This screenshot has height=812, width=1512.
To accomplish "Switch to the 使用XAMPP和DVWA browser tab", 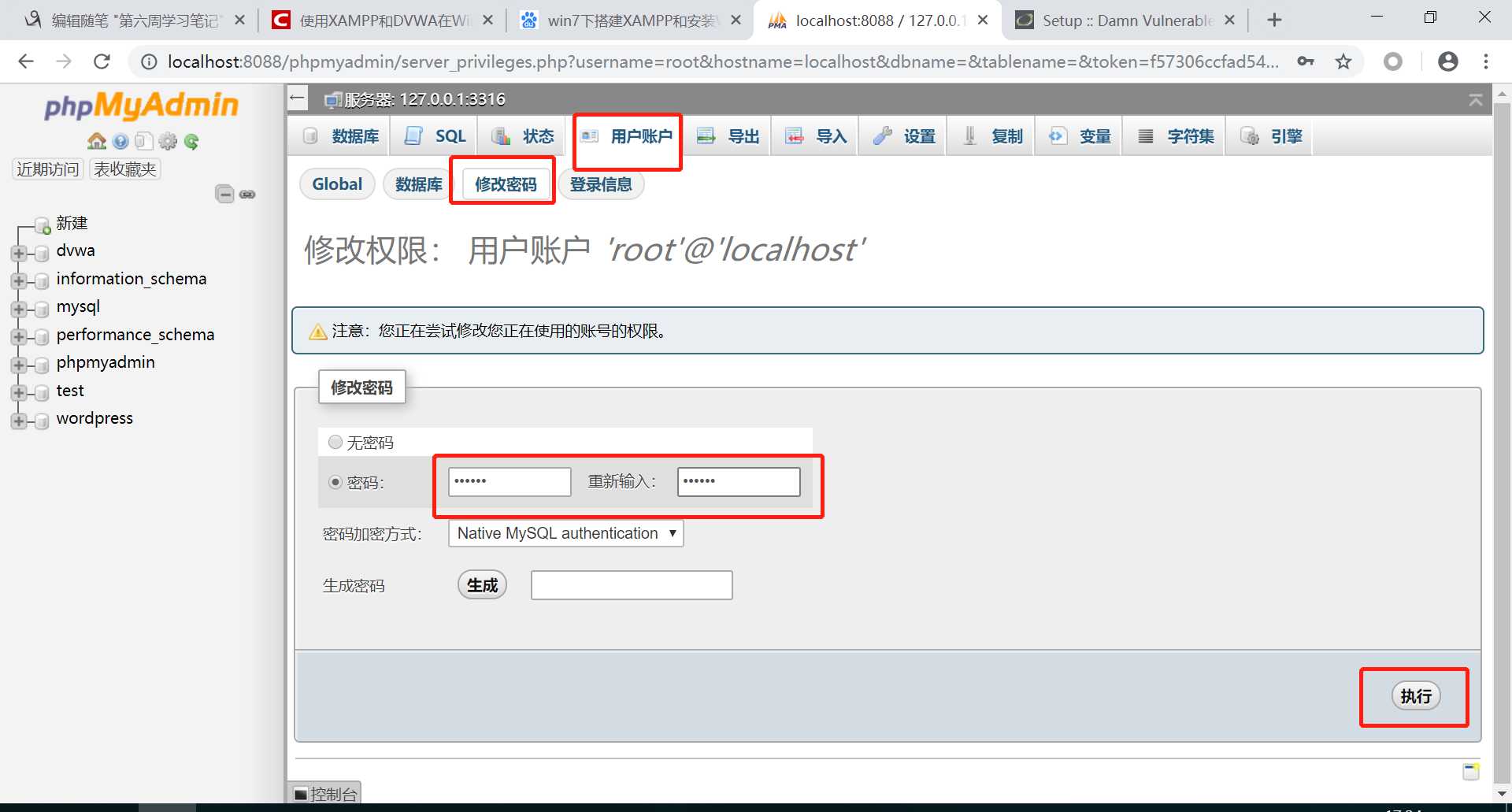I will coord(383,20).
